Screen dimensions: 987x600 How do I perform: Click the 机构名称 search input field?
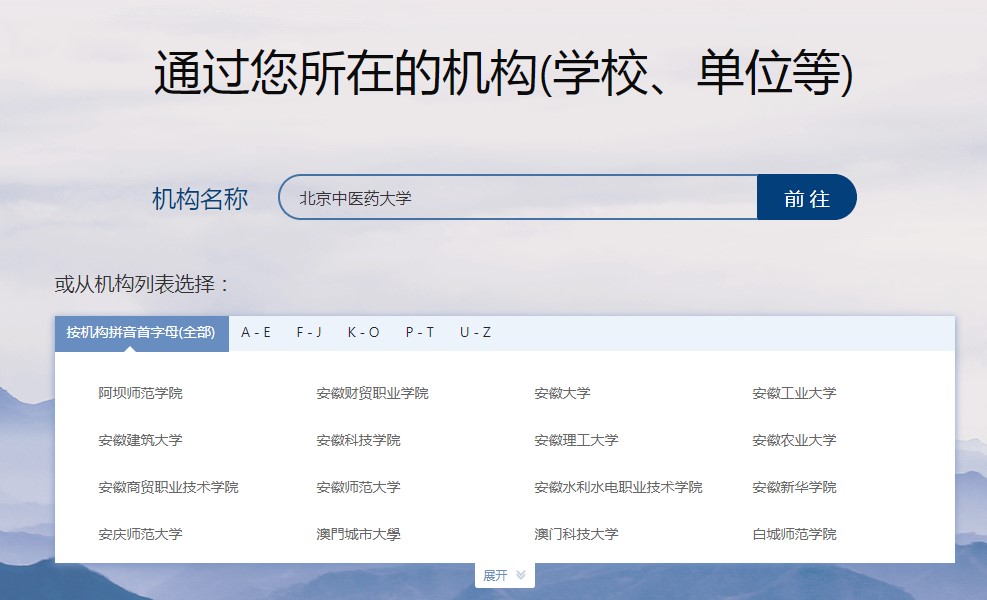coord(517,198)
